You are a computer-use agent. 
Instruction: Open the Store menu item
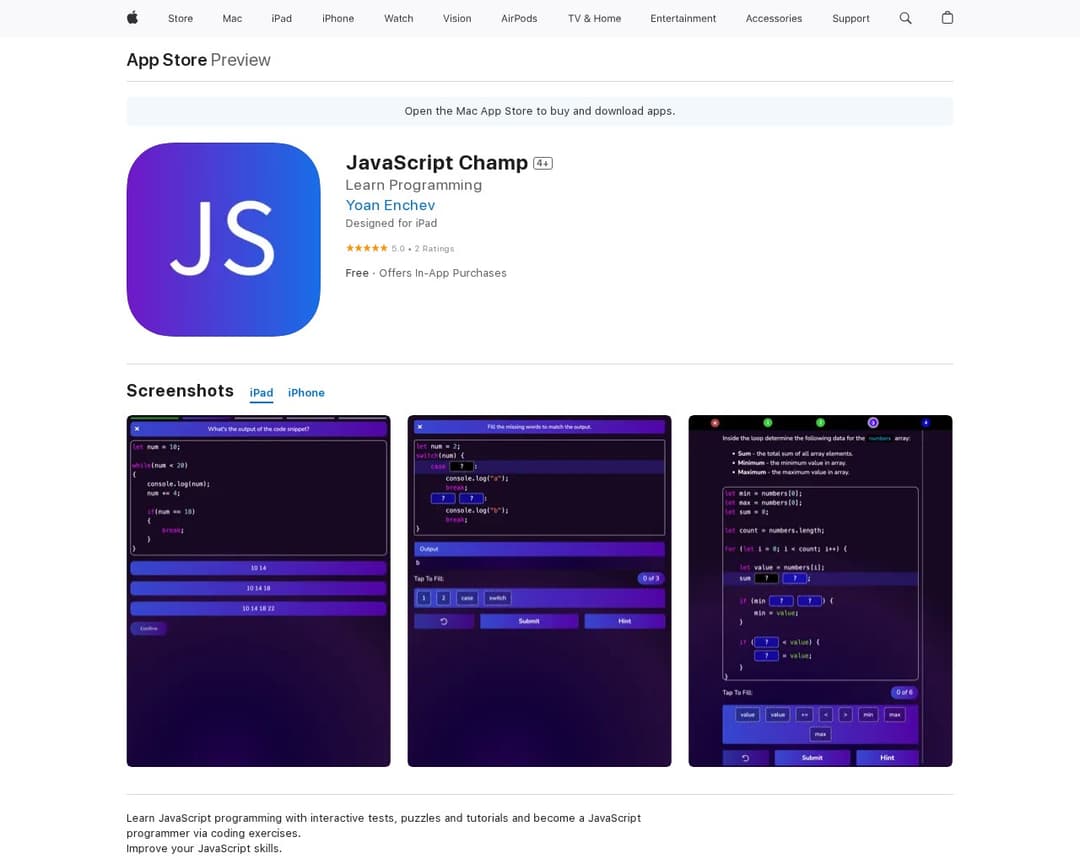click(180, 19)
